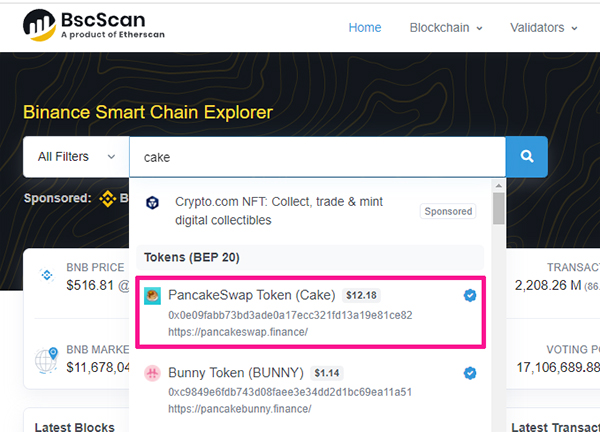Click the BNB market cap globe icon

(x=46, y=360)
